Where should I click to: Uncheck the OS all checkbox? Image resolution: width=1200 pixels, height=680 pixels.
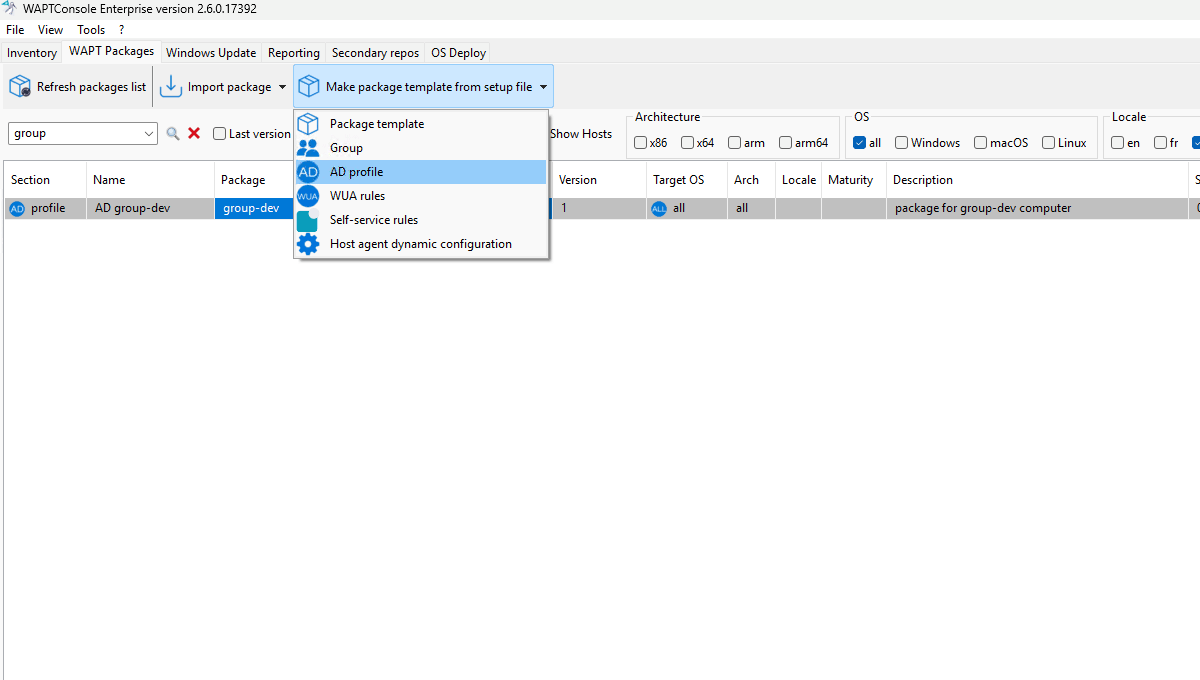[x=859, y=143]
